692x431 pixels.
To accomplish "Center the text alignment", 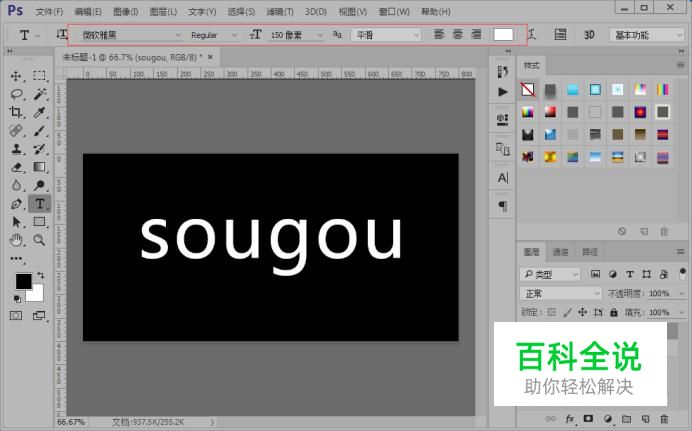I will click(458, 34).
